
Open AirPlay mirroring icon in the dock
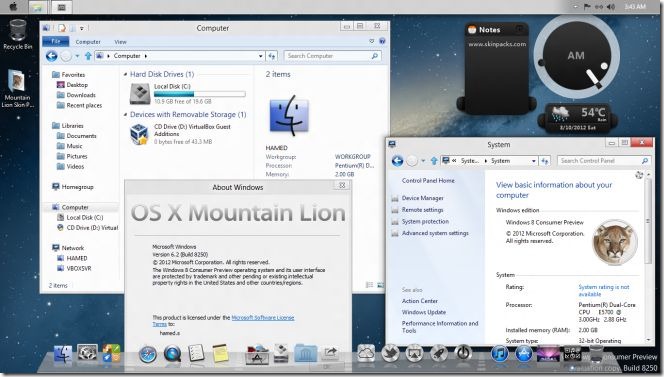415,352
